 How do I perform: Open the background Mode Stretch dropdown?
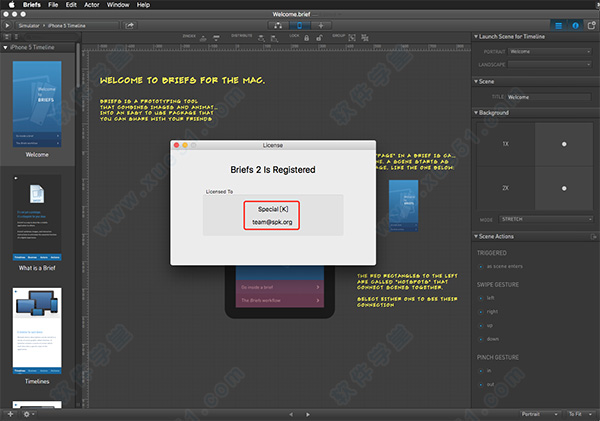[546, 219]
